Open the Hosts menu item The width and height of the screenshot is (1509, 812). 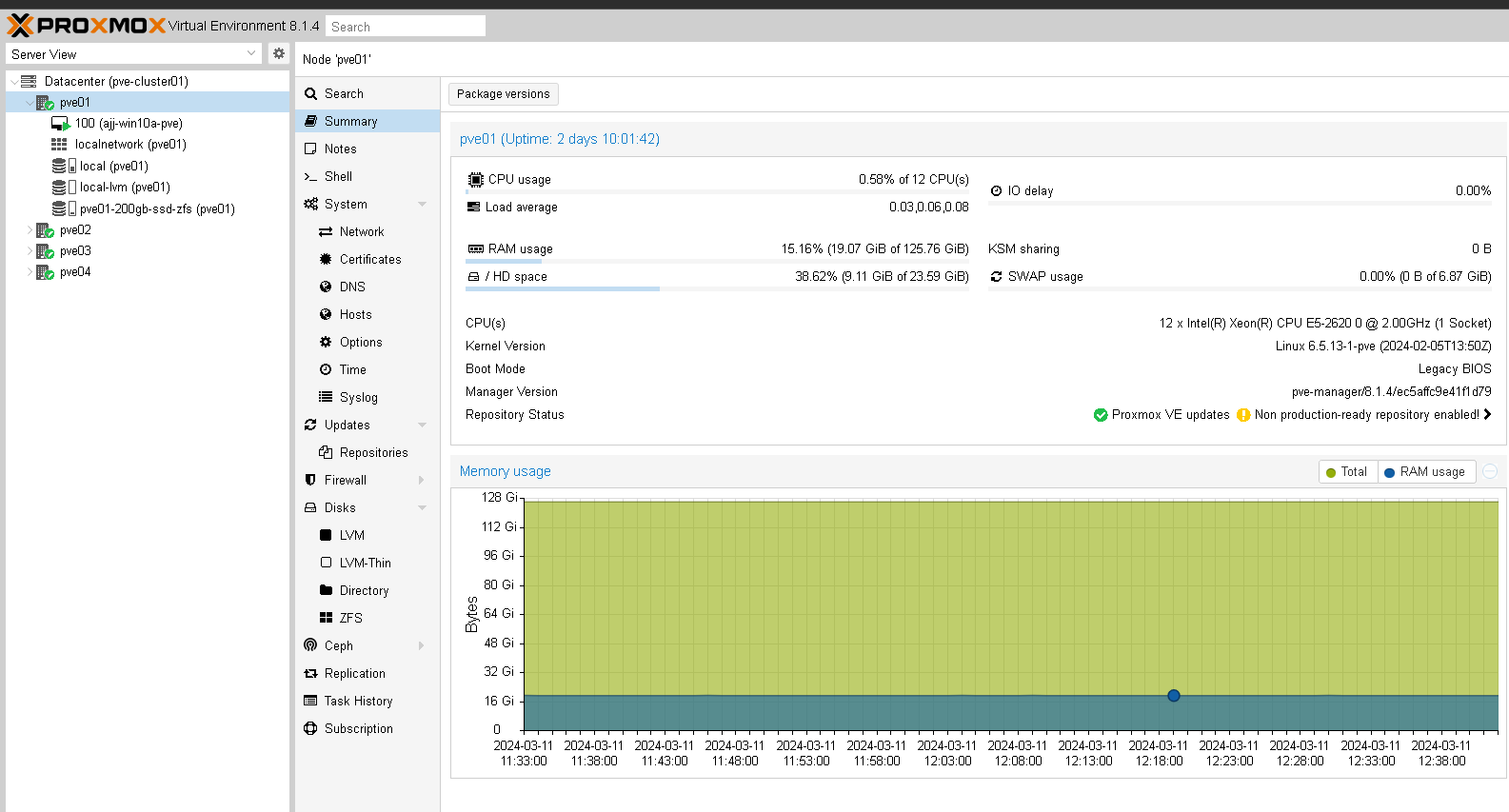tap(367, 314)
